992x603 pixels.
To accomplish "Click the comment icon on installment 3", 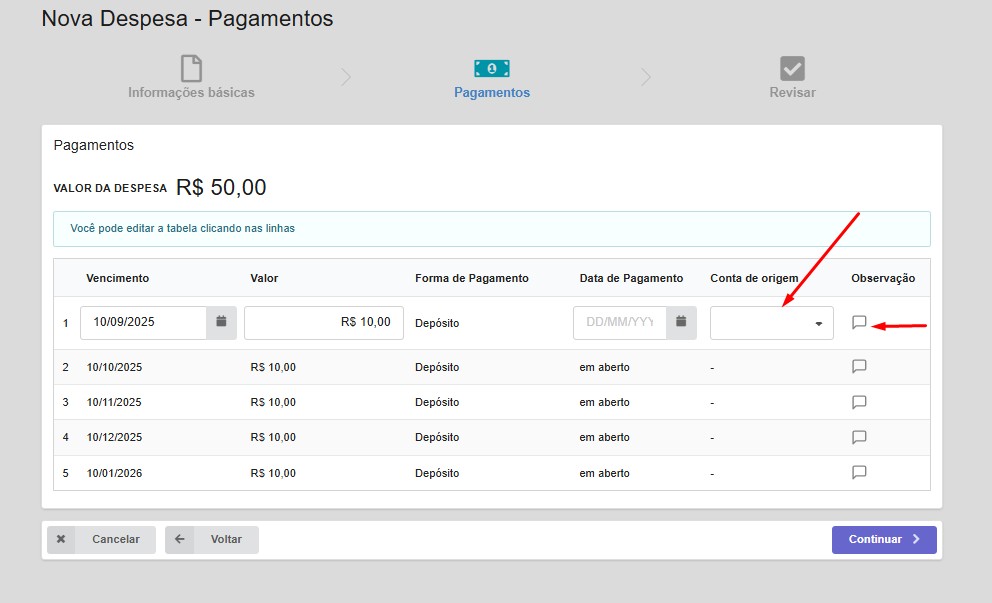I will point(859,402).
